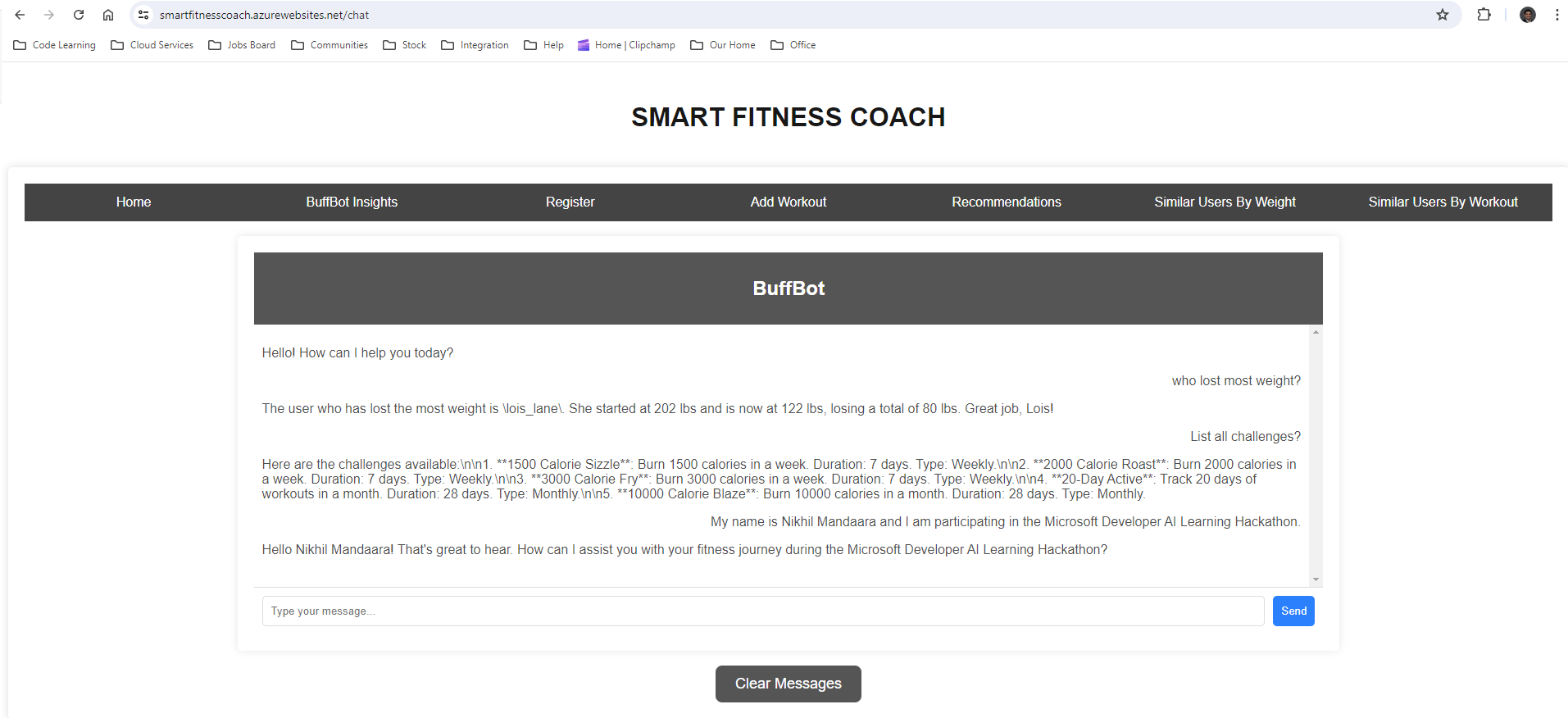
Task: Click the message input field
Action: pyautogui.click(x=762, y=611)
